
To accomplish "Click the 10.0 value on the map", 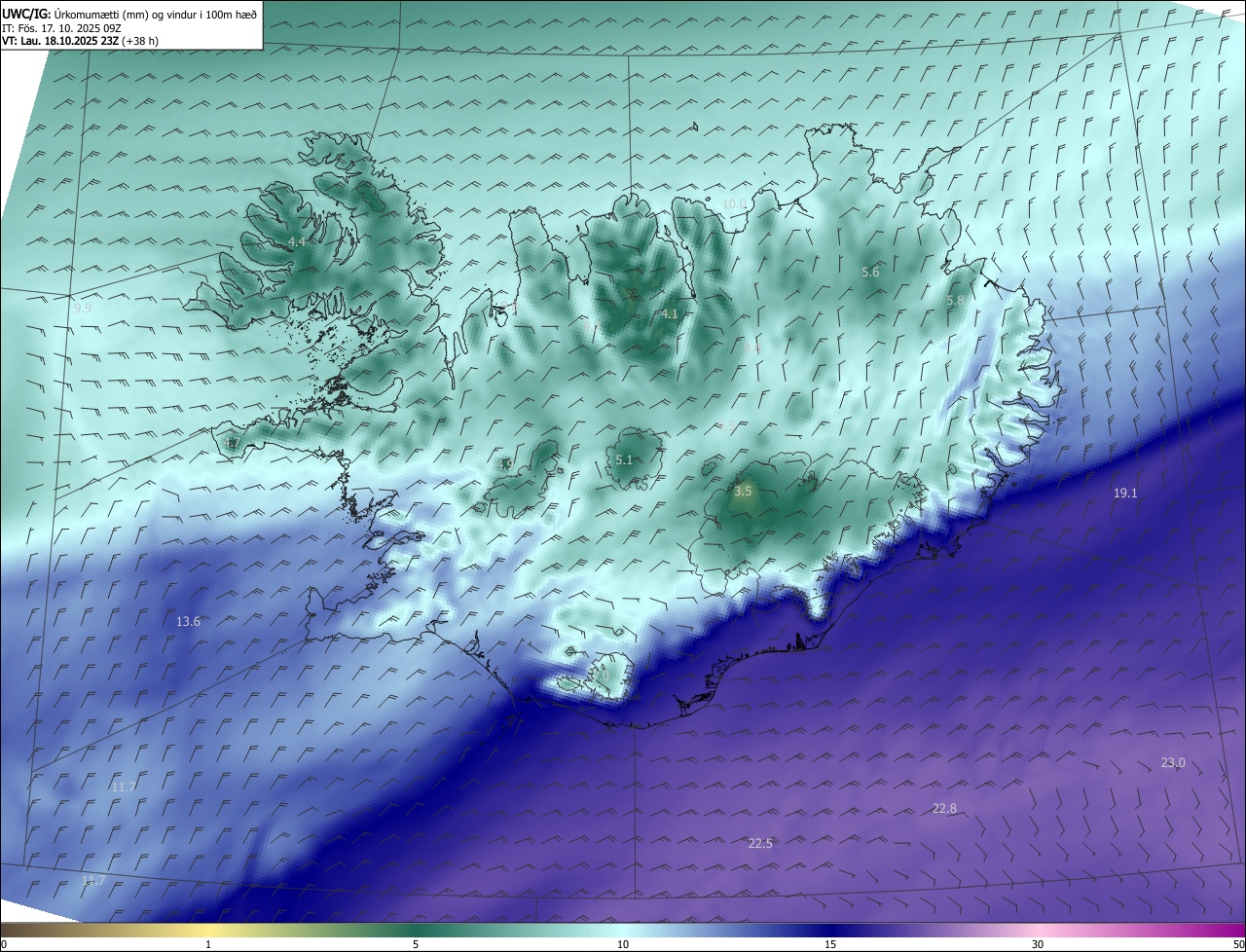I will click(x=735, y=203).
